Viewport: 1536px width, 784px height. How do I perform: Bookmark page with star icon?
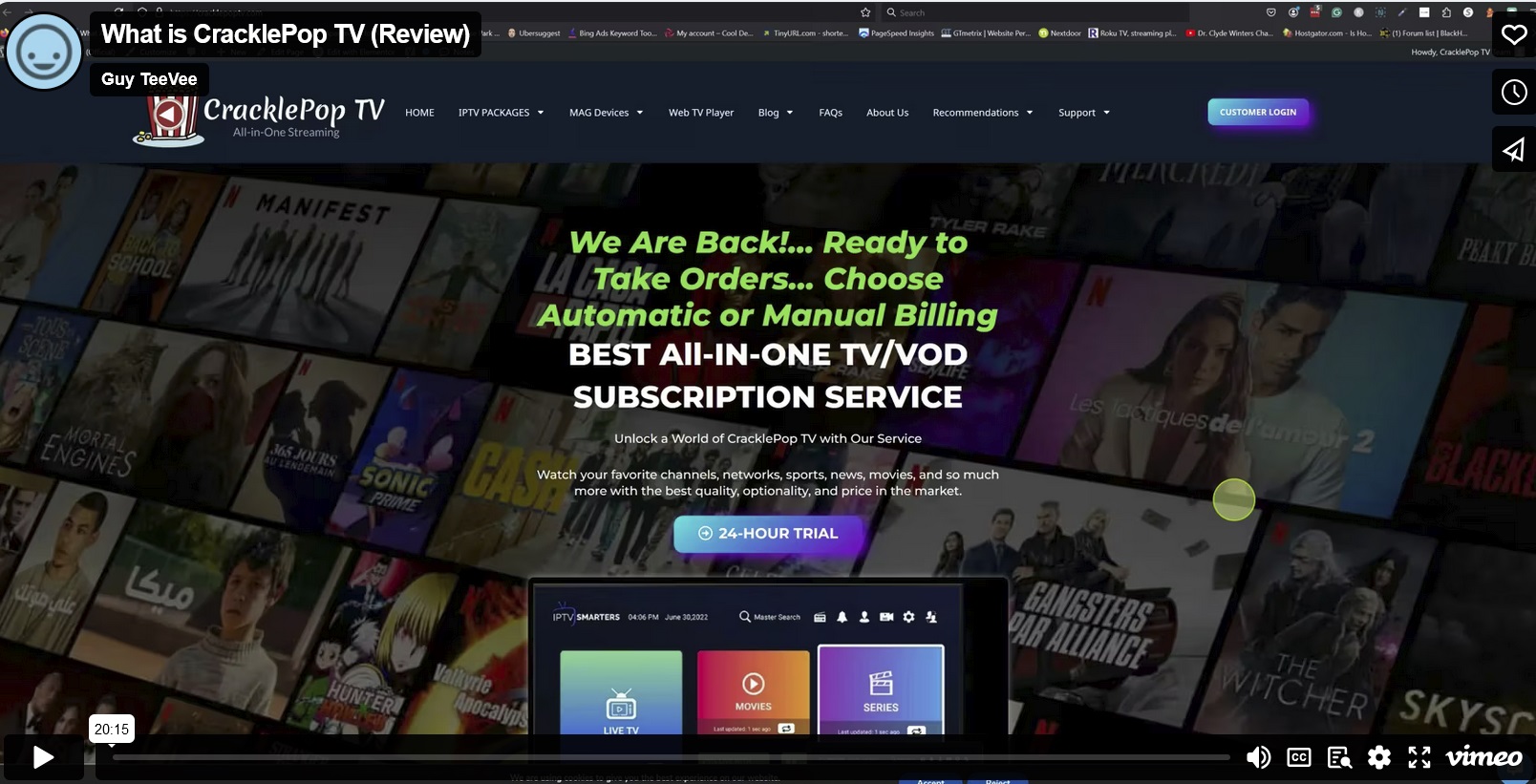tap(865, 12)
